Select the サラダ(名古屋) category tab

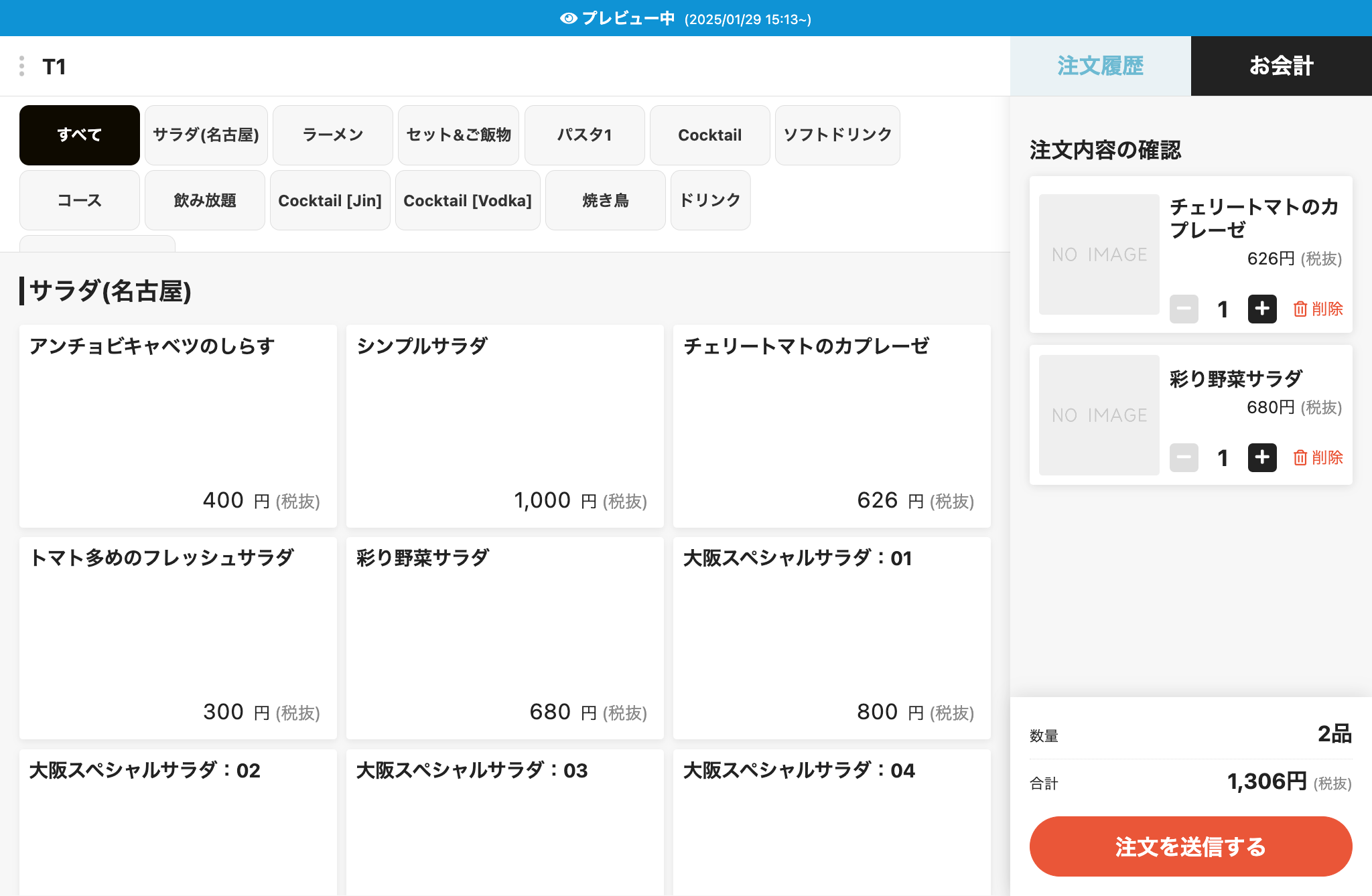[x=206, y=135]
